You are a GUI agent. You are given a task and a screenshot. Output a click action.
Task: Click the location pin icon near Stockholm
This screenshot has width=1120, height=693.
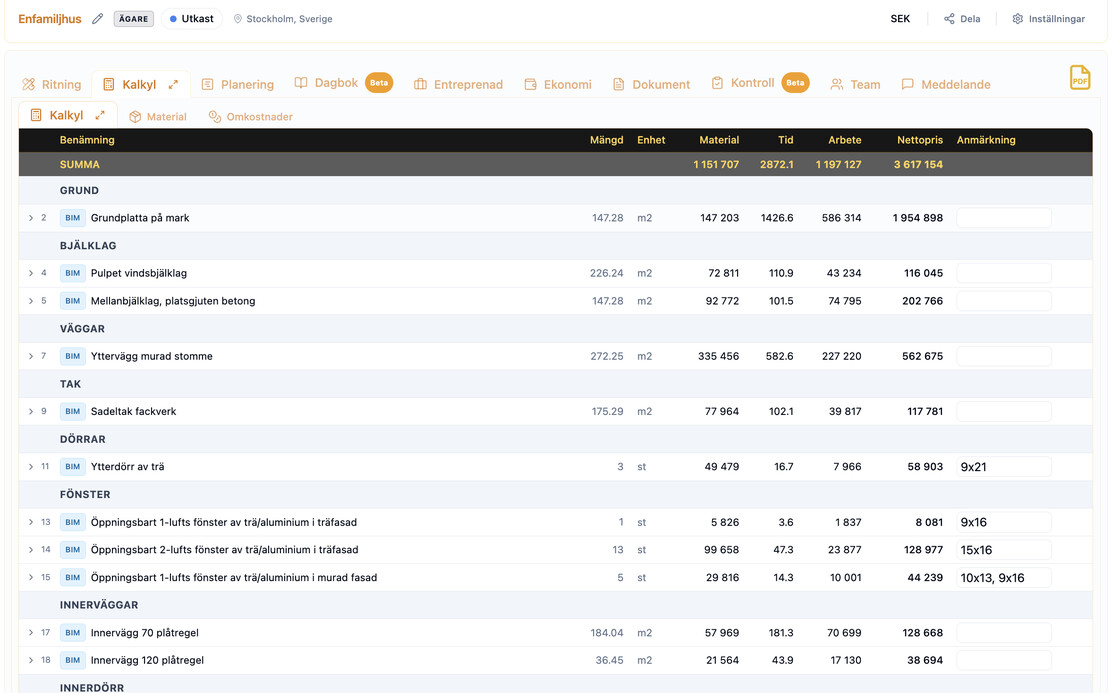[238, 19]
